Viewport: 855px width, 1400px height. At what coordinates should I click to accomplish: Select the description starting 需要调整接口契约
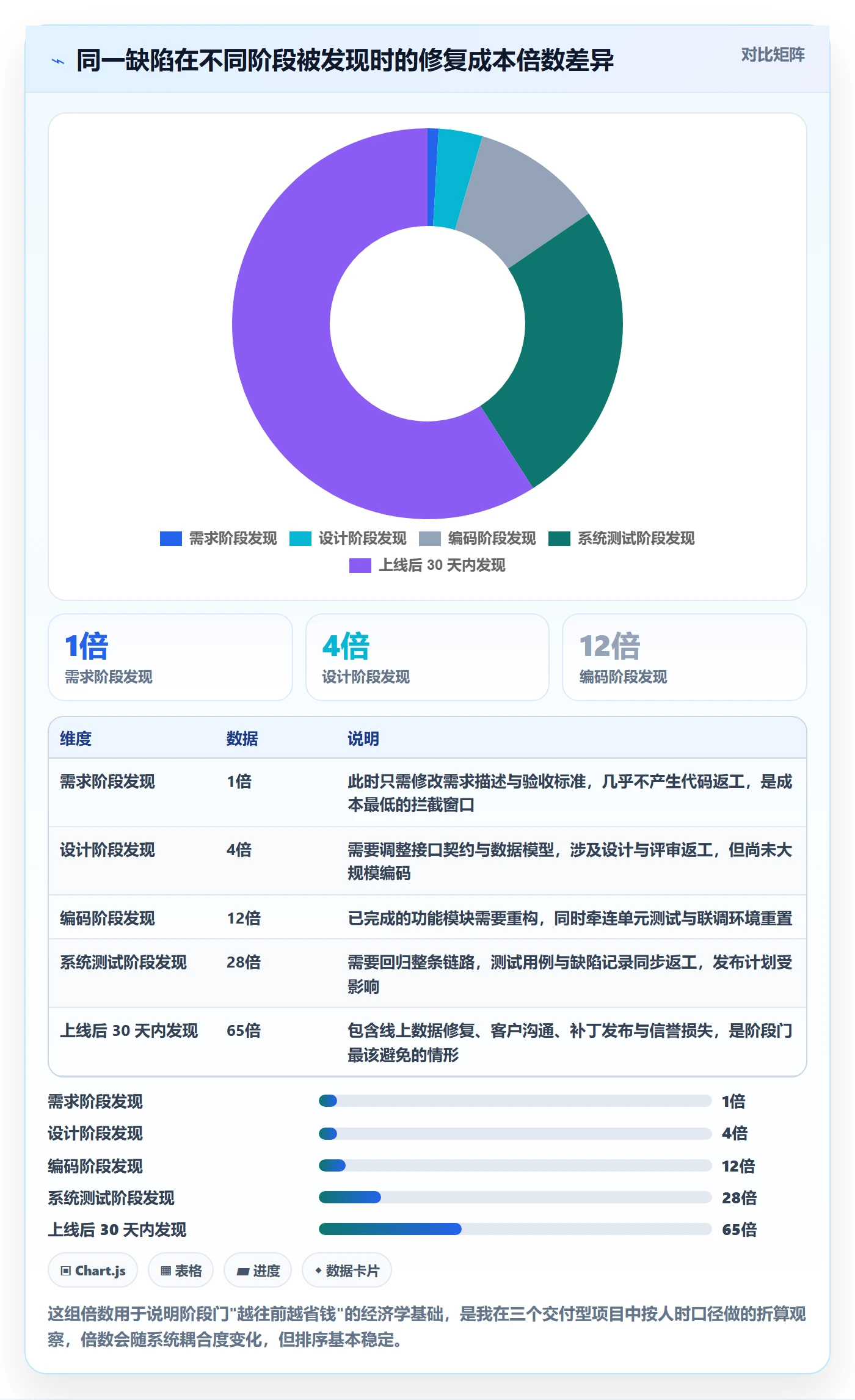(570, 861)
